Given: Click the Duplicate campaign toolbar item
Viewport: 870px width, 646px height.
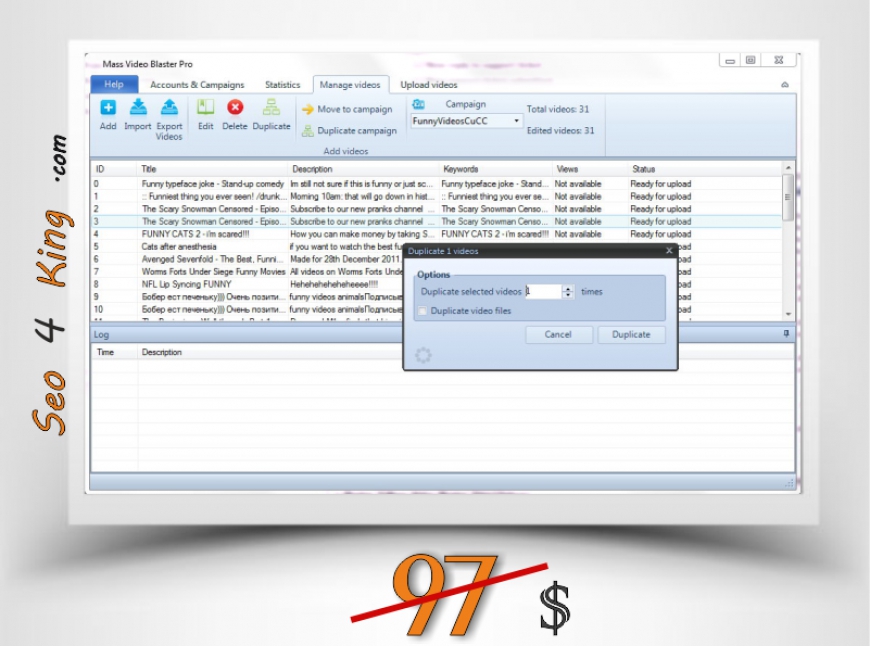Looking at the screenshot, I should pos(350,131).
